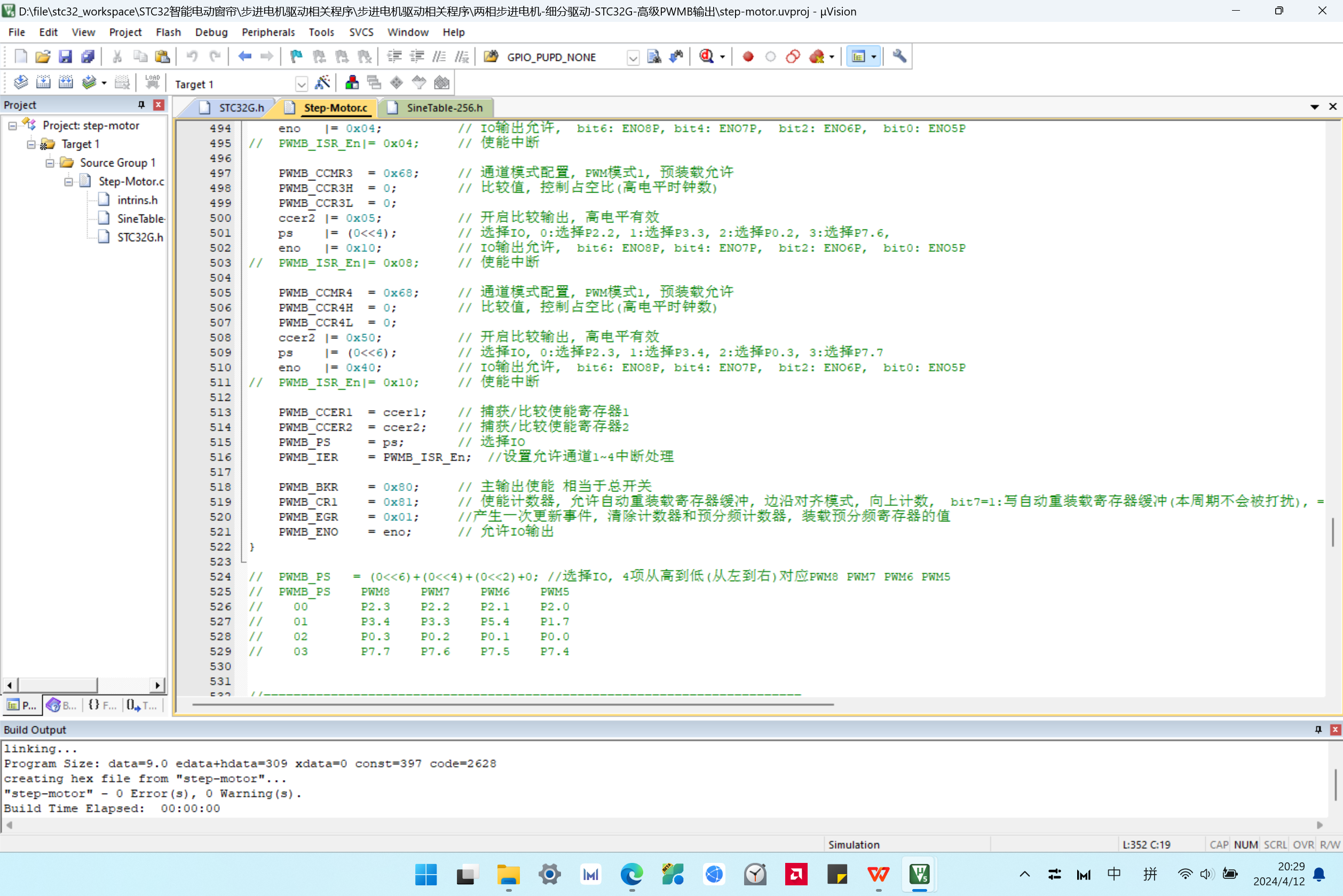Translate current file icon
Viewport: 1343px width, 896px height.
(21, 83)
